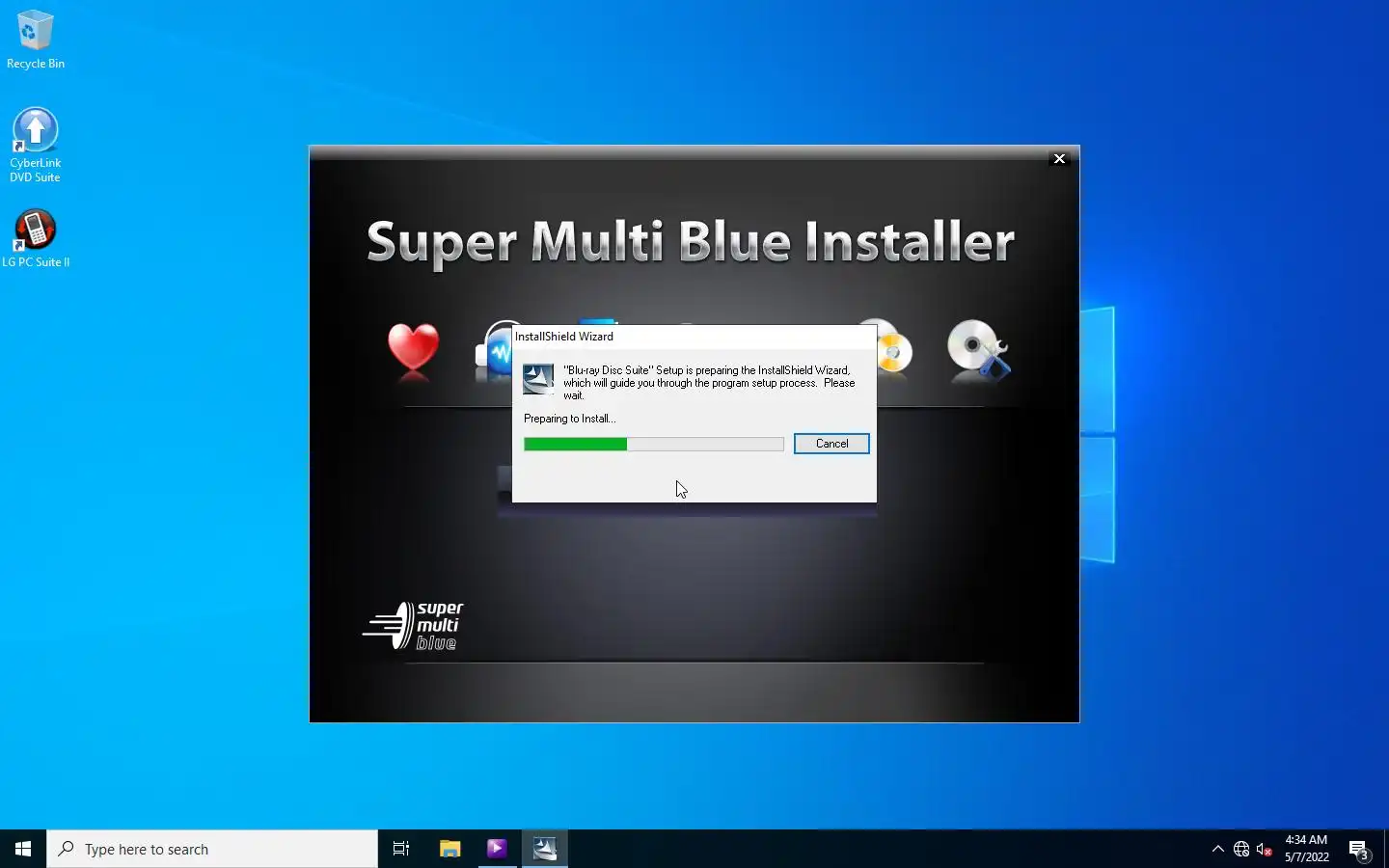Click the 'Preparing to Install...' text
The image size is (1389, 868).
pyautogui.click(x=569, y=419)
